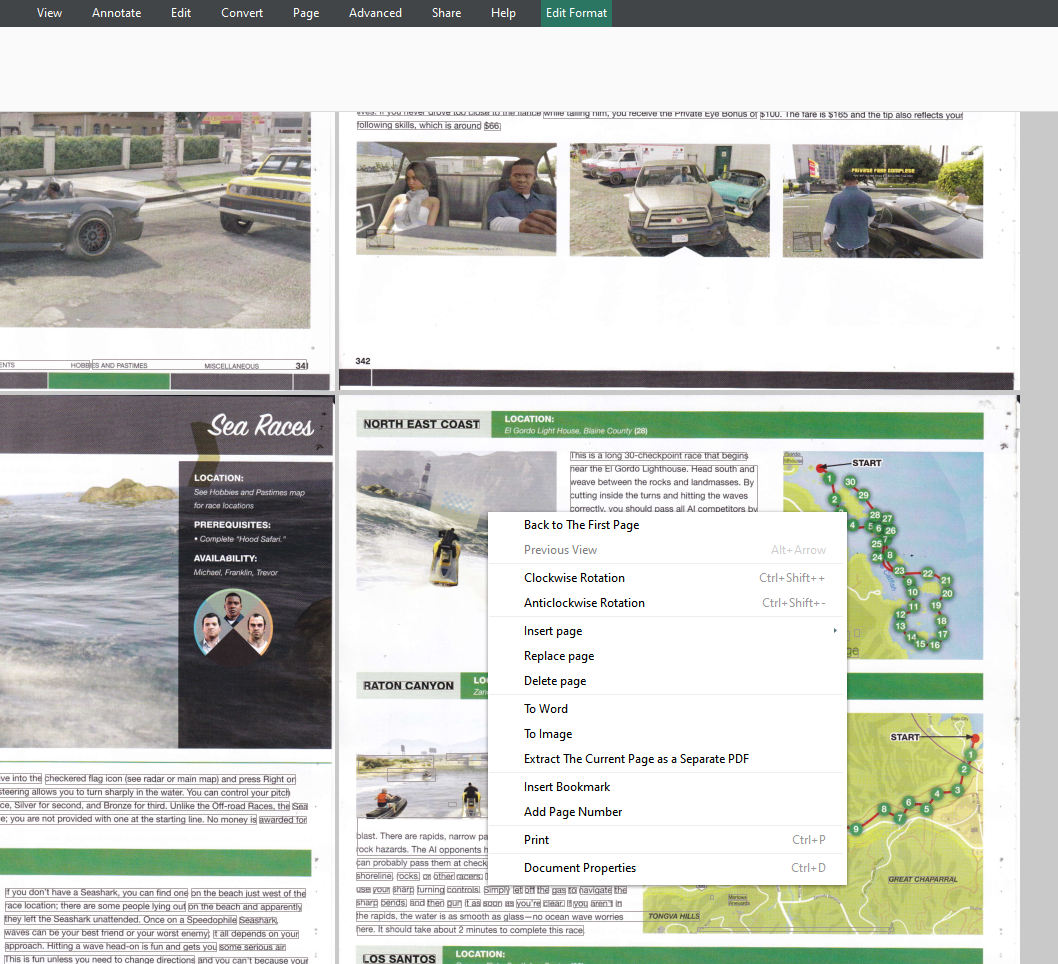Screen dimensions: 1058x964
Task: Click the "Sea Races" title text
Action: (260, 426)
